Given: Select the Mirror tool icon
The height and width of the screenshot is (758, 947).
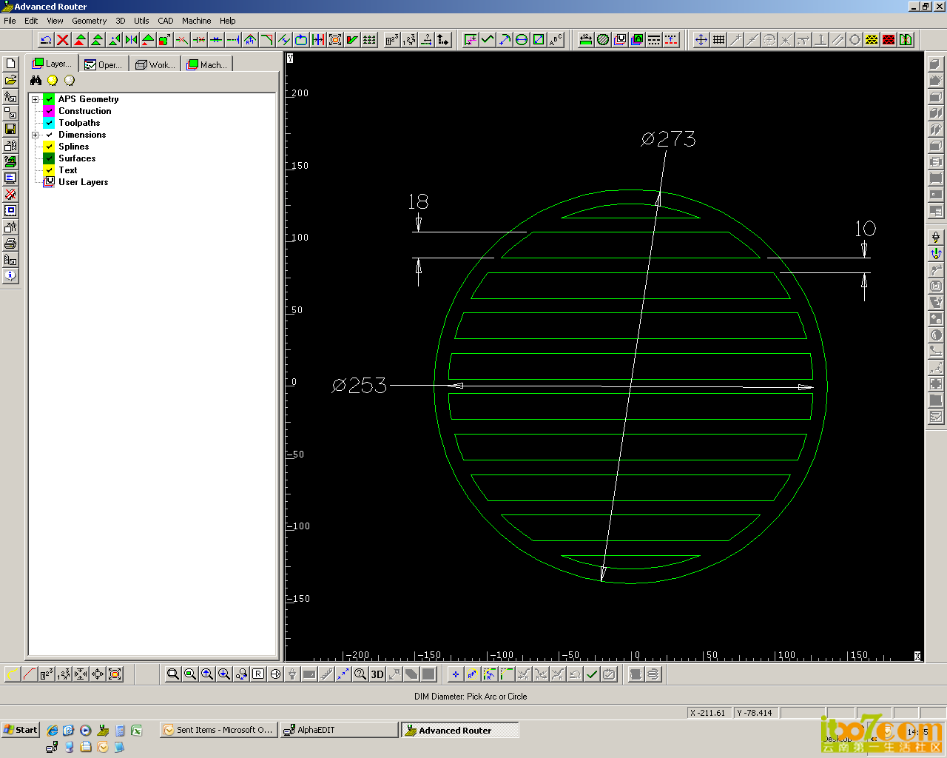Looking at the screenshot, I should pos(130,40).
